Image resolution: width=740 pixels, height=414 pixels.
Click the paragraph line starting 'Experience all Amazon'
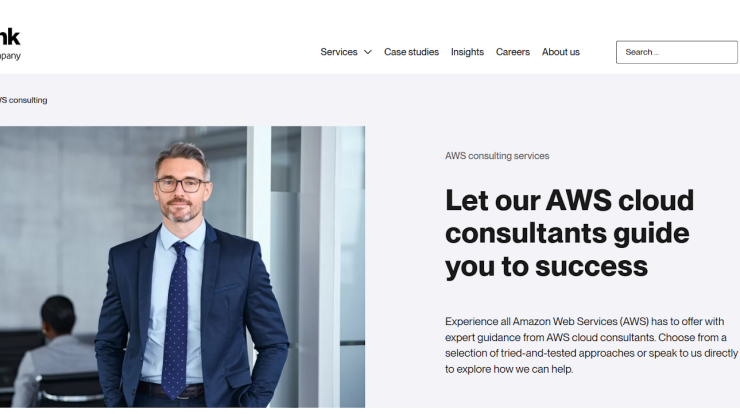[584, 321]
